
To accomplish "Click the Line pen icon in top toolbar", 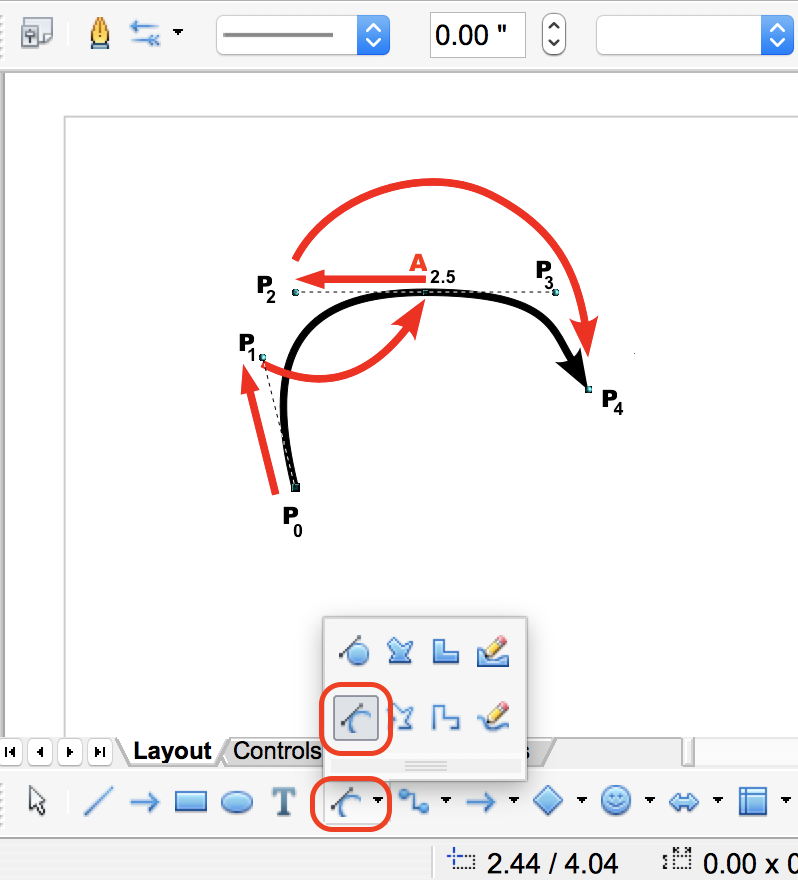I will coord(100,34).
